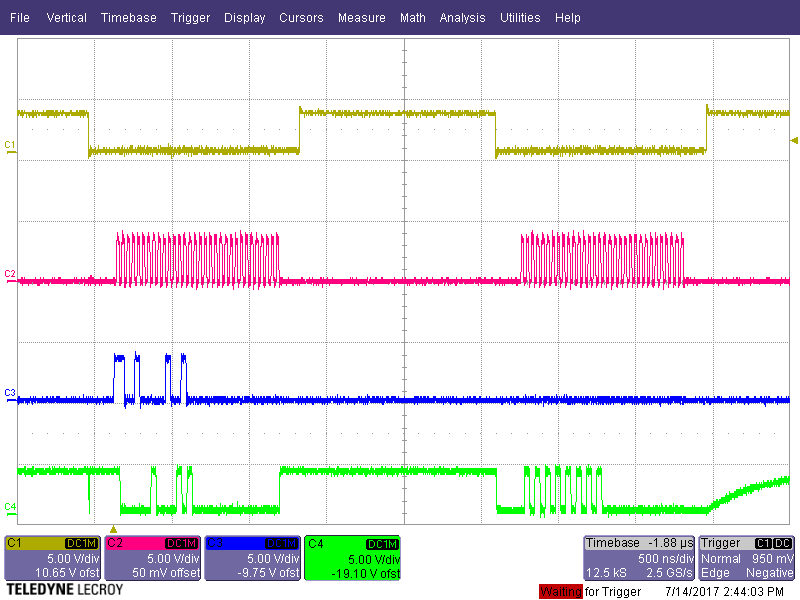Open the Trigger settings box showing Normal mode

point(745,557)
